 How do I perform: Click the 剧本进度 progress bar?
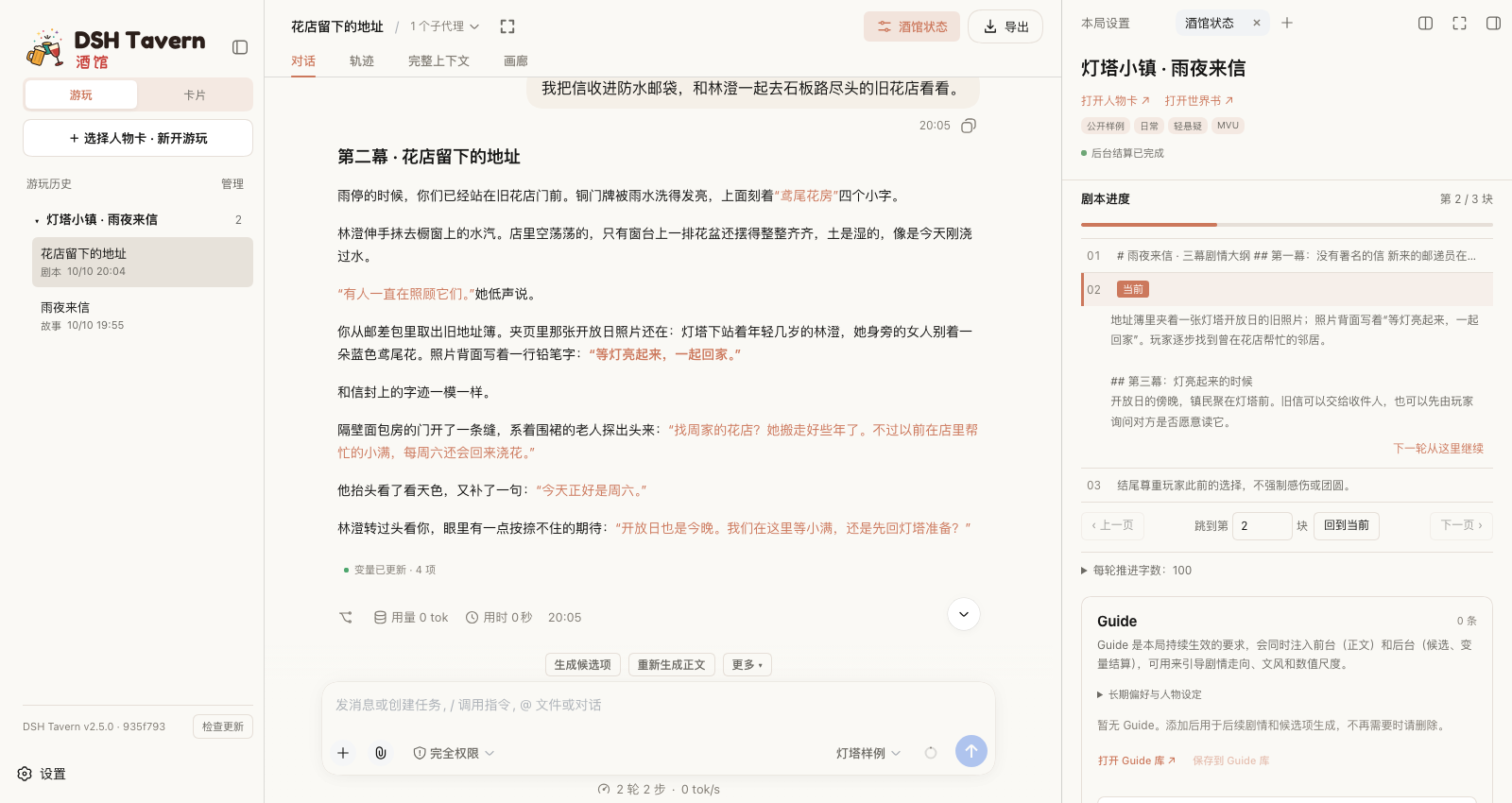coord(1287,225)
